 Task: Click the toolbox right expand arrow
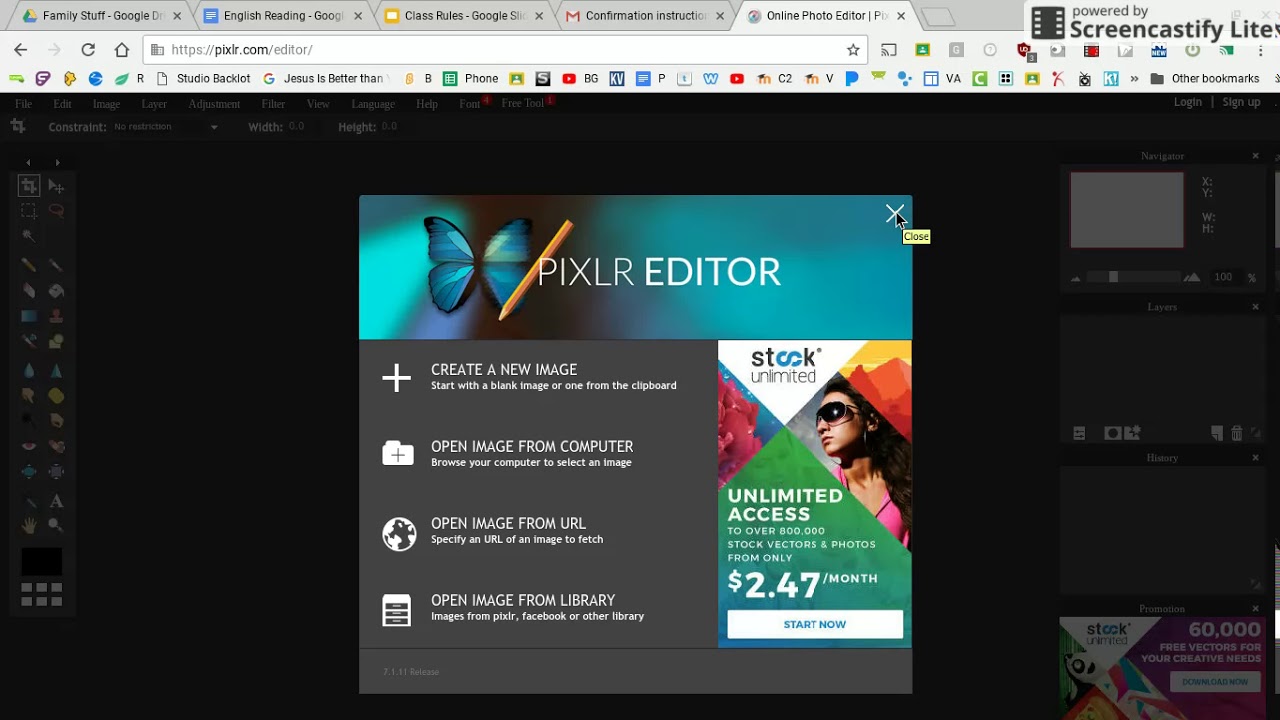coord(57,162)
